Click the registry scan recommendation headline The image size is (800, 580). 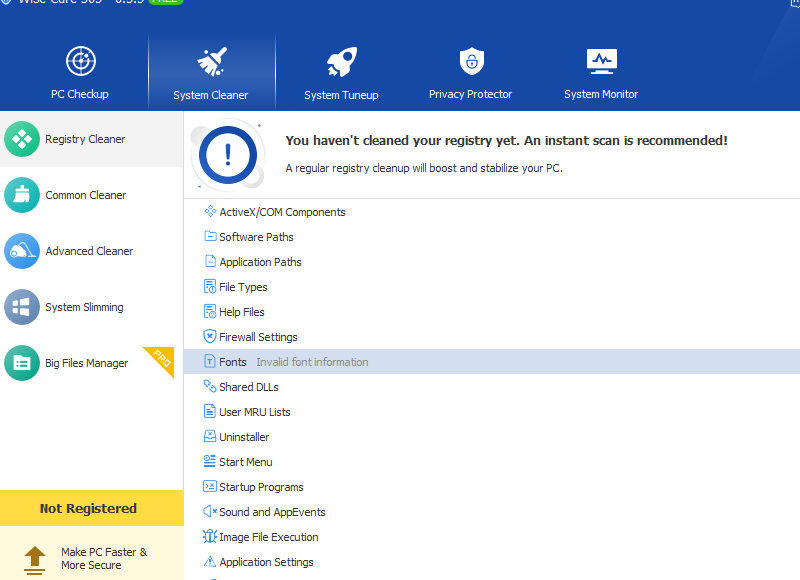click(x=506, y=140)
